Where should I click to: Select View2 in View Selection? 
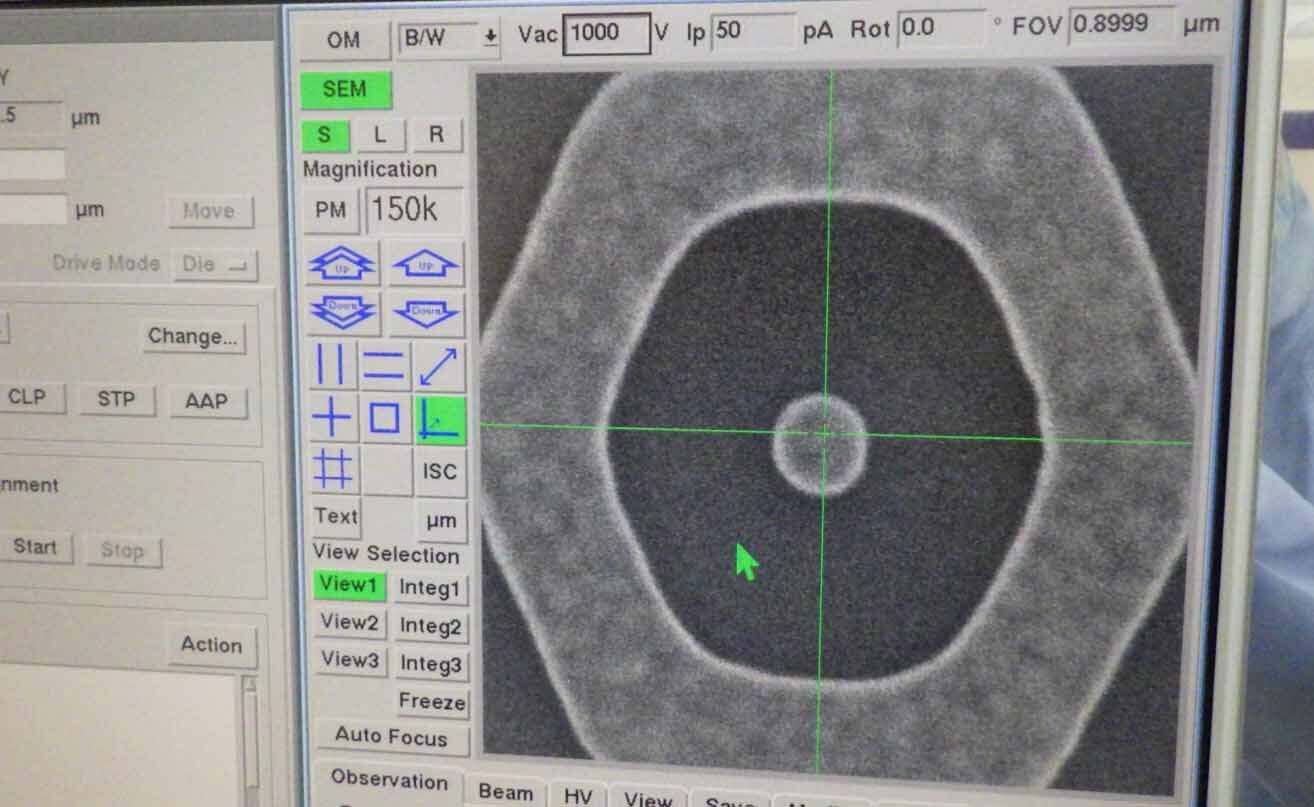click(349, 622)
